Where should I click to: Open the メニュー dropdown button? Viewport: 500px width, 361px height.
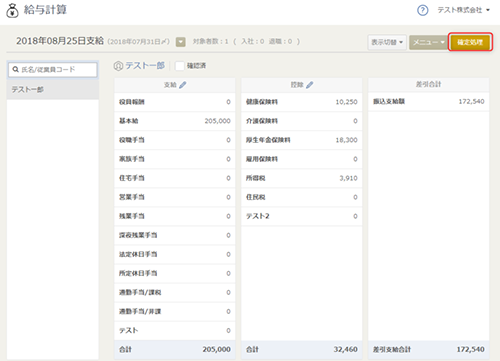click(x=428, y=42)
